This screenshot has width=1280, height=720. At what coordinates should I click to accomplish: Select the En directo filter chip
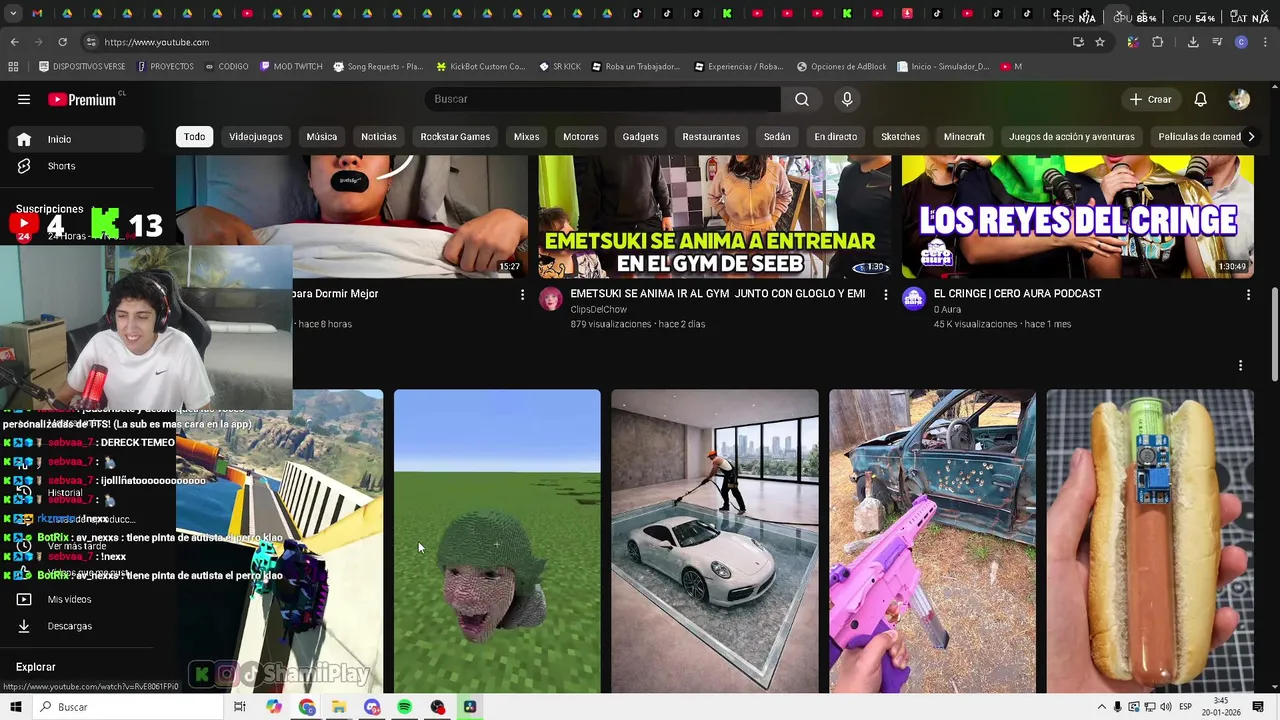click(x=835, y=137)
